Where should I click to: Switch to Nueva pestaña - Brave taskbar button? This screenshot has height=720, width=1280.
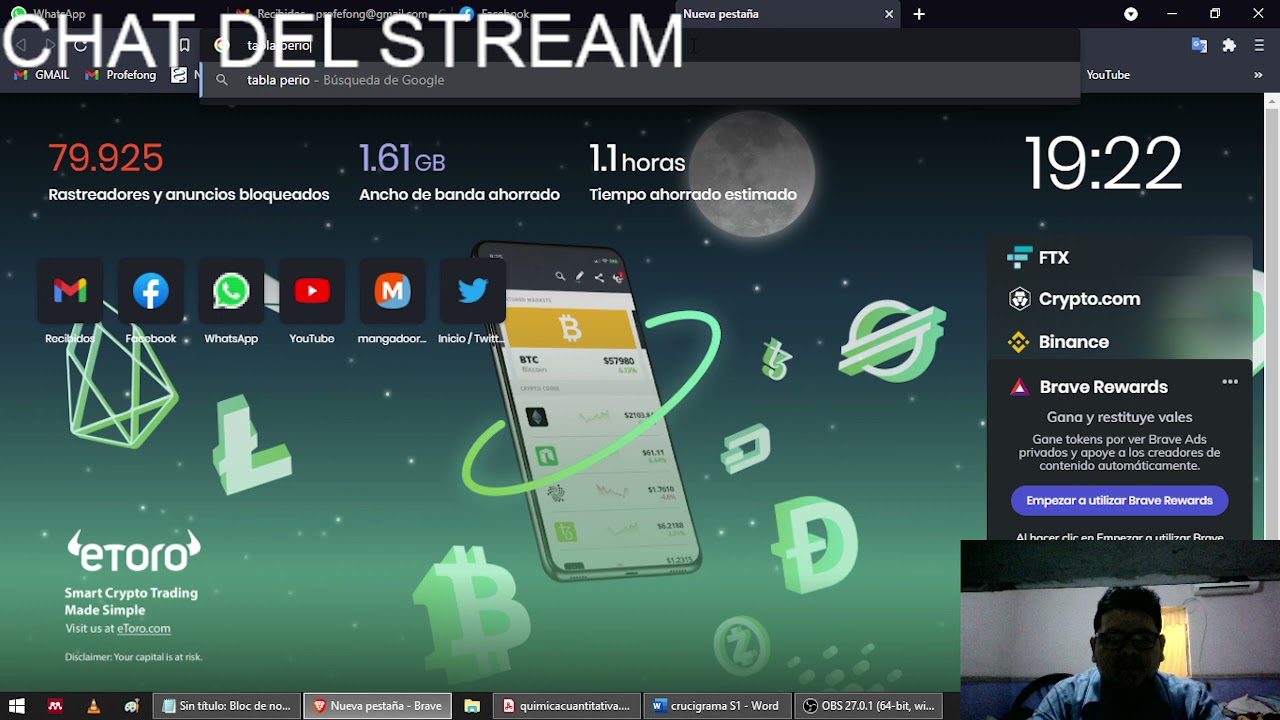coord(377,706)
